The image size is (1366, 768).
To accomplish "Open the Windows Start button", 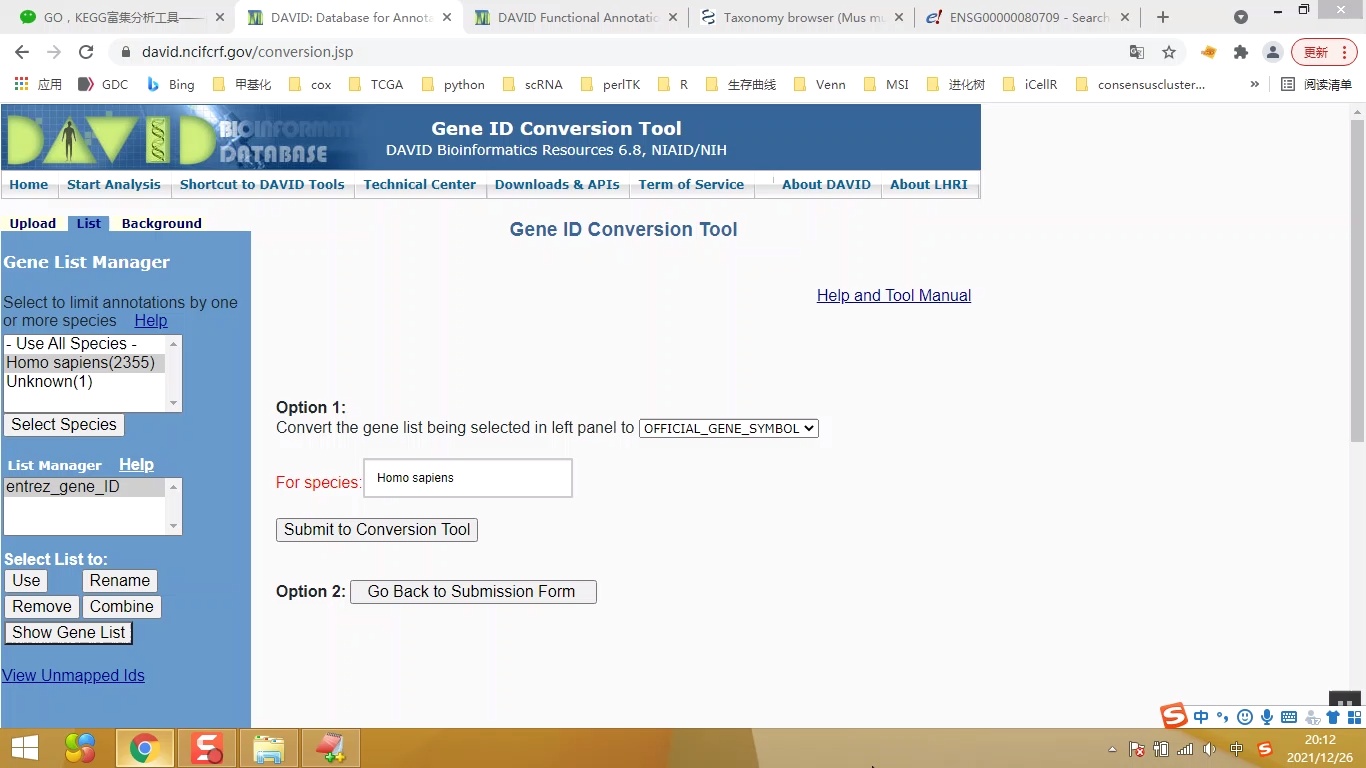I will (24, 748).
